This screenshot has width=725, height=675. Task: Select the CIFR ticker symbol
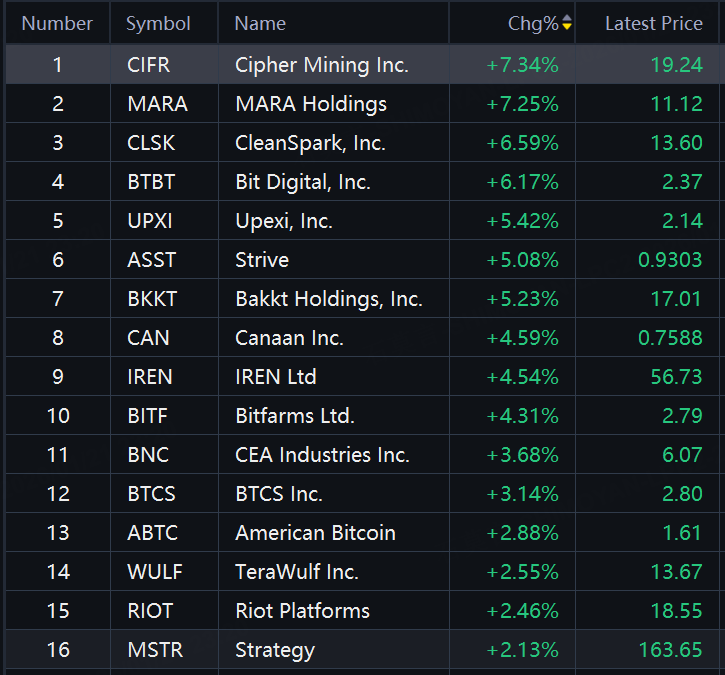[x=149, y=65]
